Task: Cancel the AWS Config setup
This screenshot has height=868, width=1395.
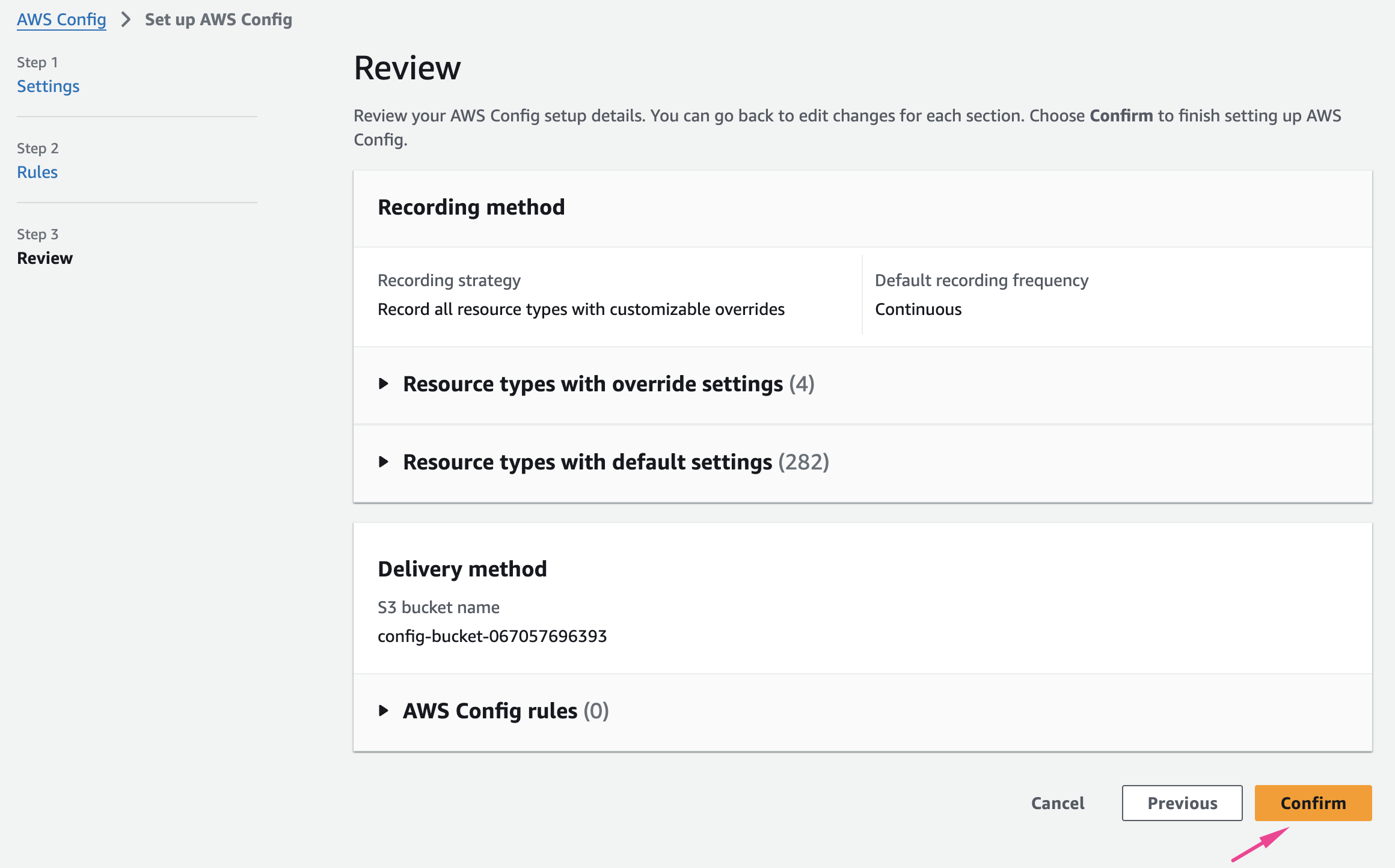Action: (x=1058, y=803)
